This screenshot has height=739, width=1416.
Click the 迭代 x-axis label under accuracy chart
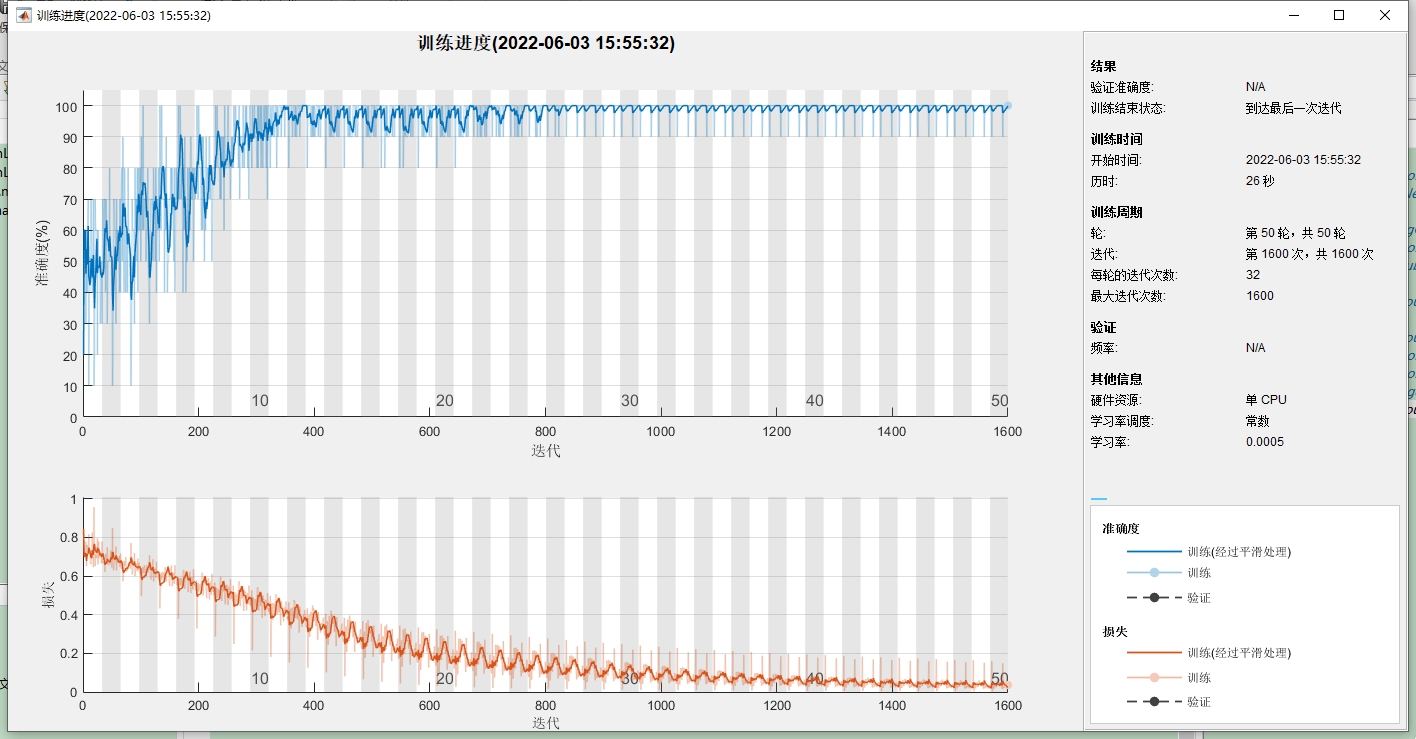pos(546,451)
